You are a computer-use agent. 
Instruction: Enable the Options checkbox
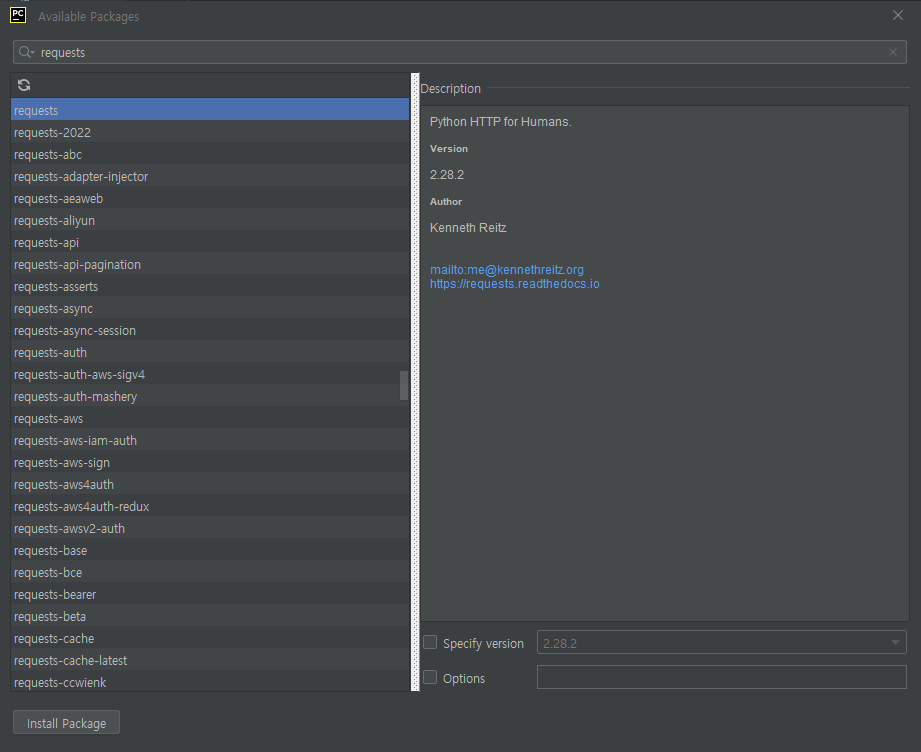[x=430, y=677]
